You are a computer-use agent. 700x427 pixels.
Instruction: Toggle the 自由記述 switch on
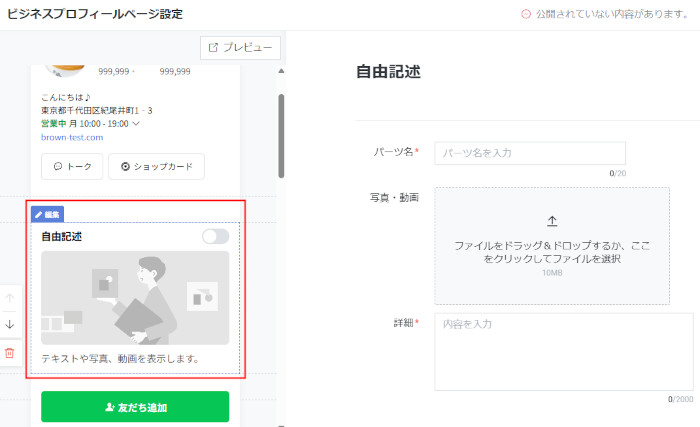click(216, 236)
